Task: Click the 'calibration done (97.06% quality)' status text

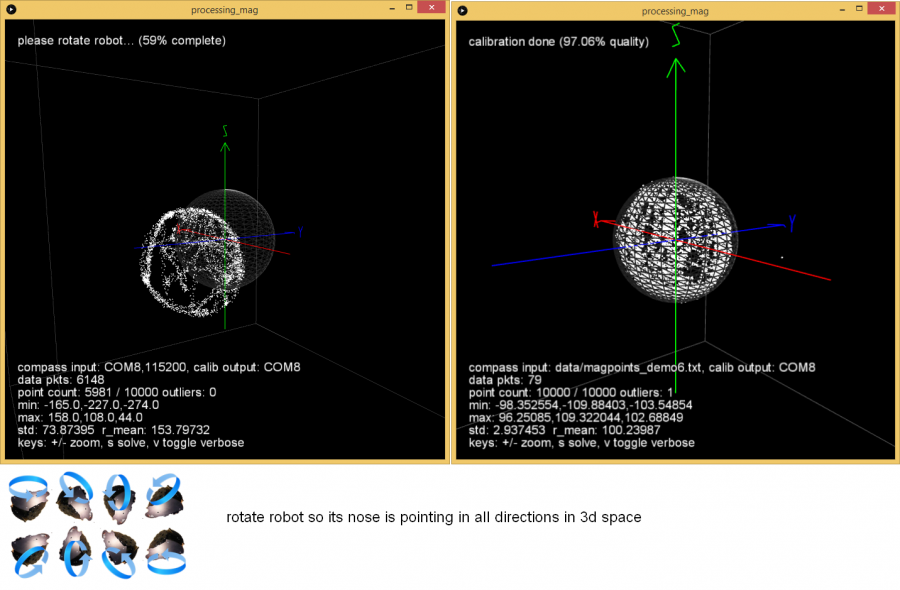Action: tap(558, 42)
